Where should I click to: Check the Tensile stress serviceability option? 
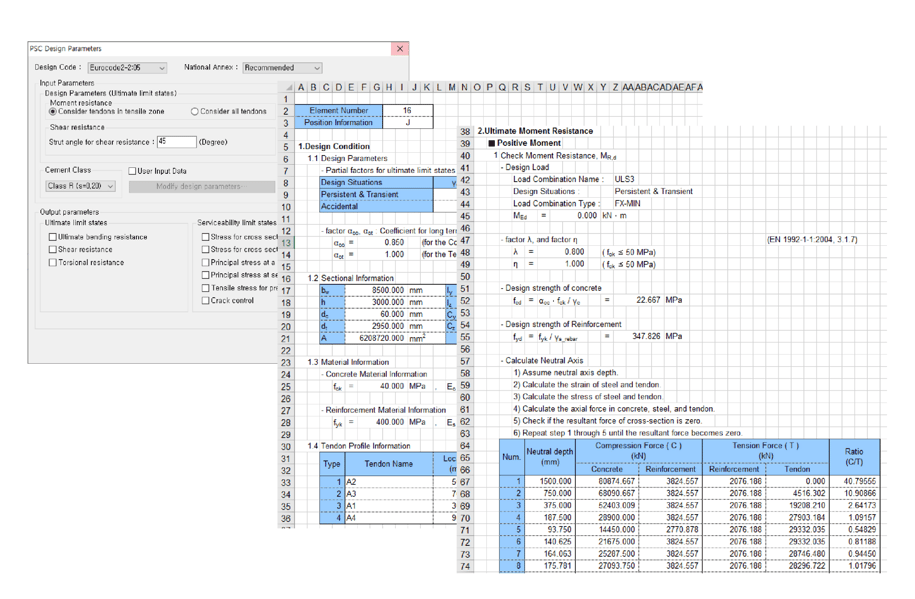(207, 288)
